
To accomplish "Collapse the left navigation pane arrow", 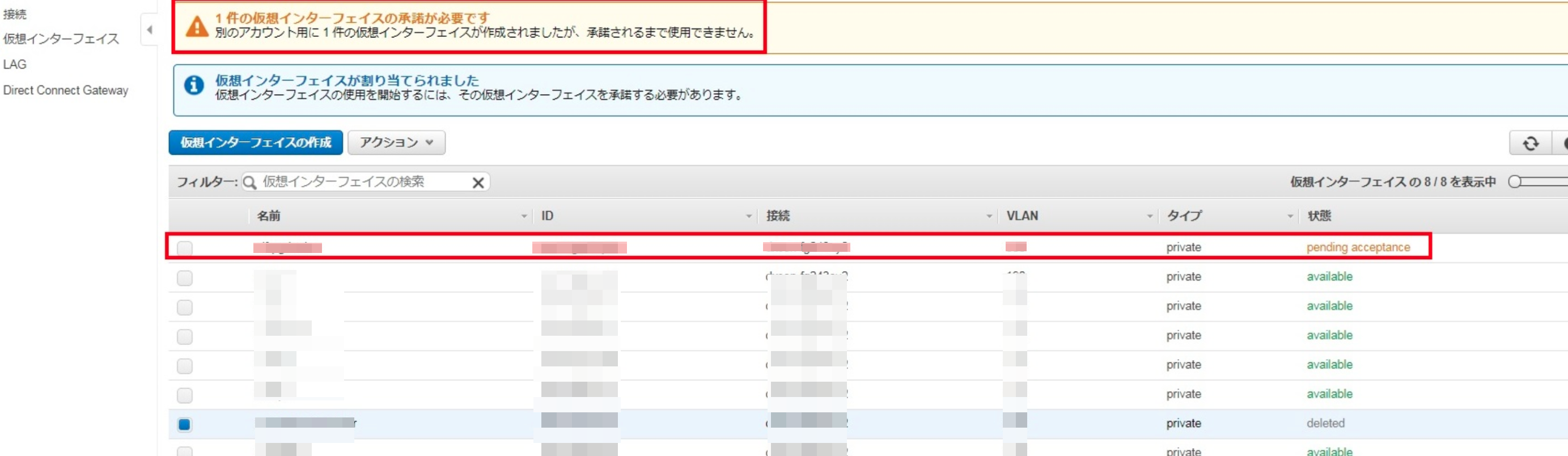I will (149, 30).
